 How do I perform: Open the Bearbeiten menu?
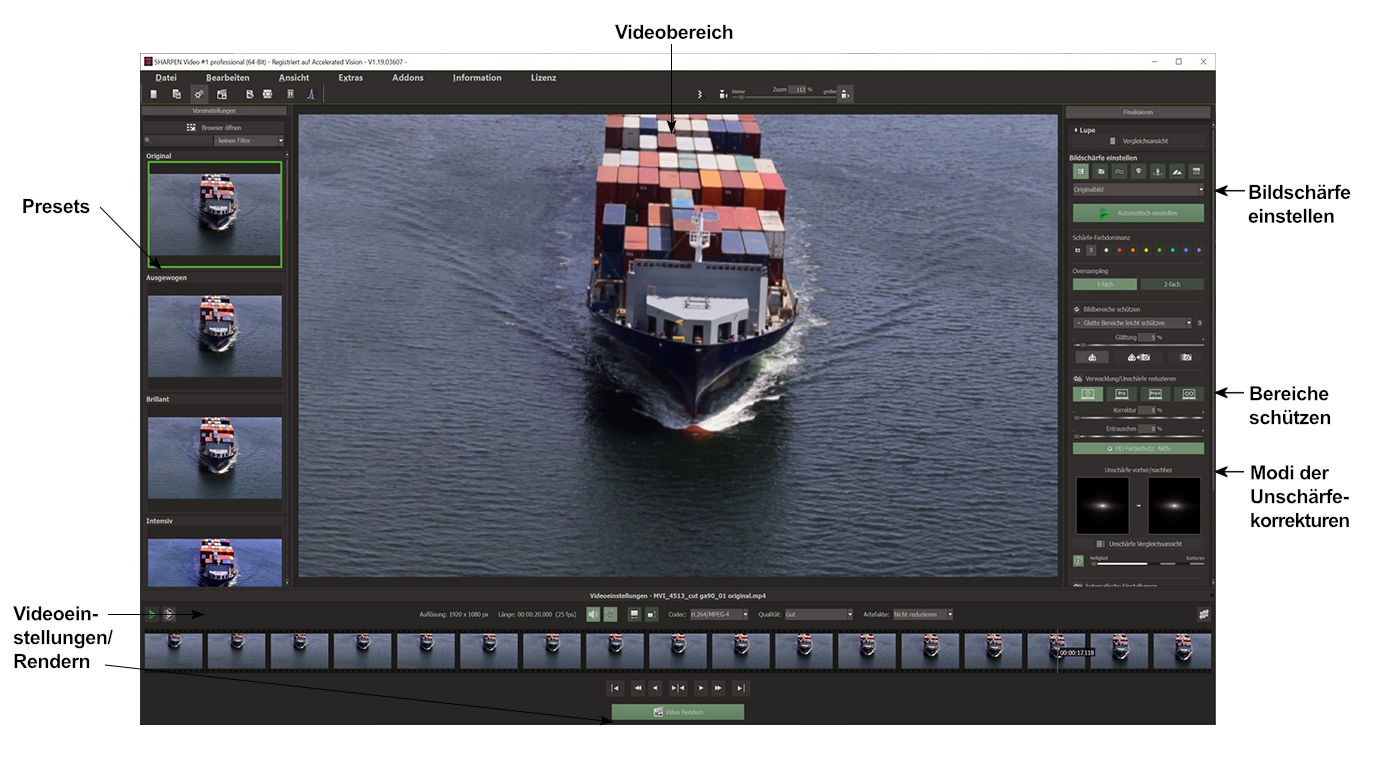(x=228, y=78)
